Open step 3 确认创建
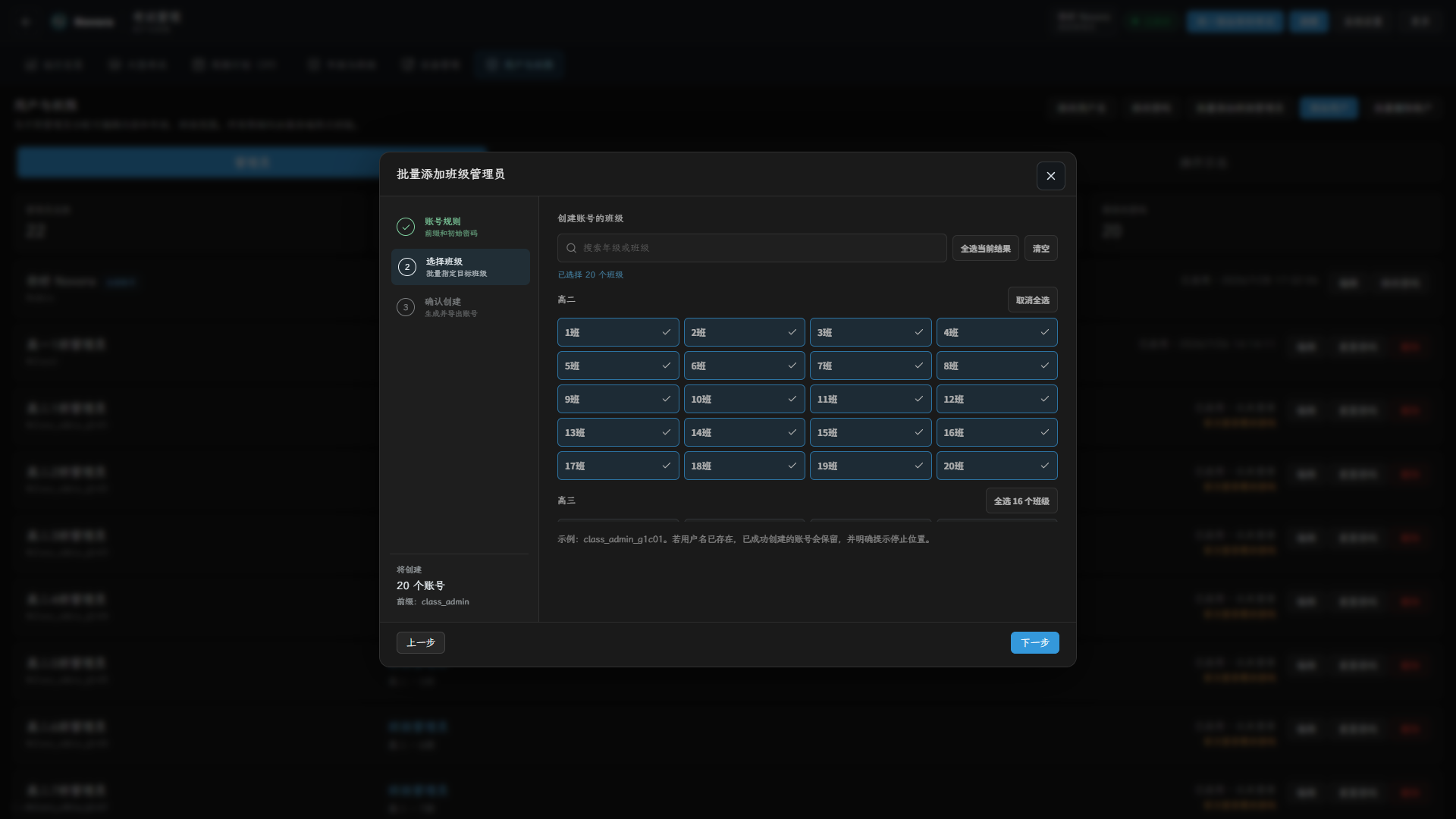The width and height of the screenshot is (1456, 819). [460, 307]
